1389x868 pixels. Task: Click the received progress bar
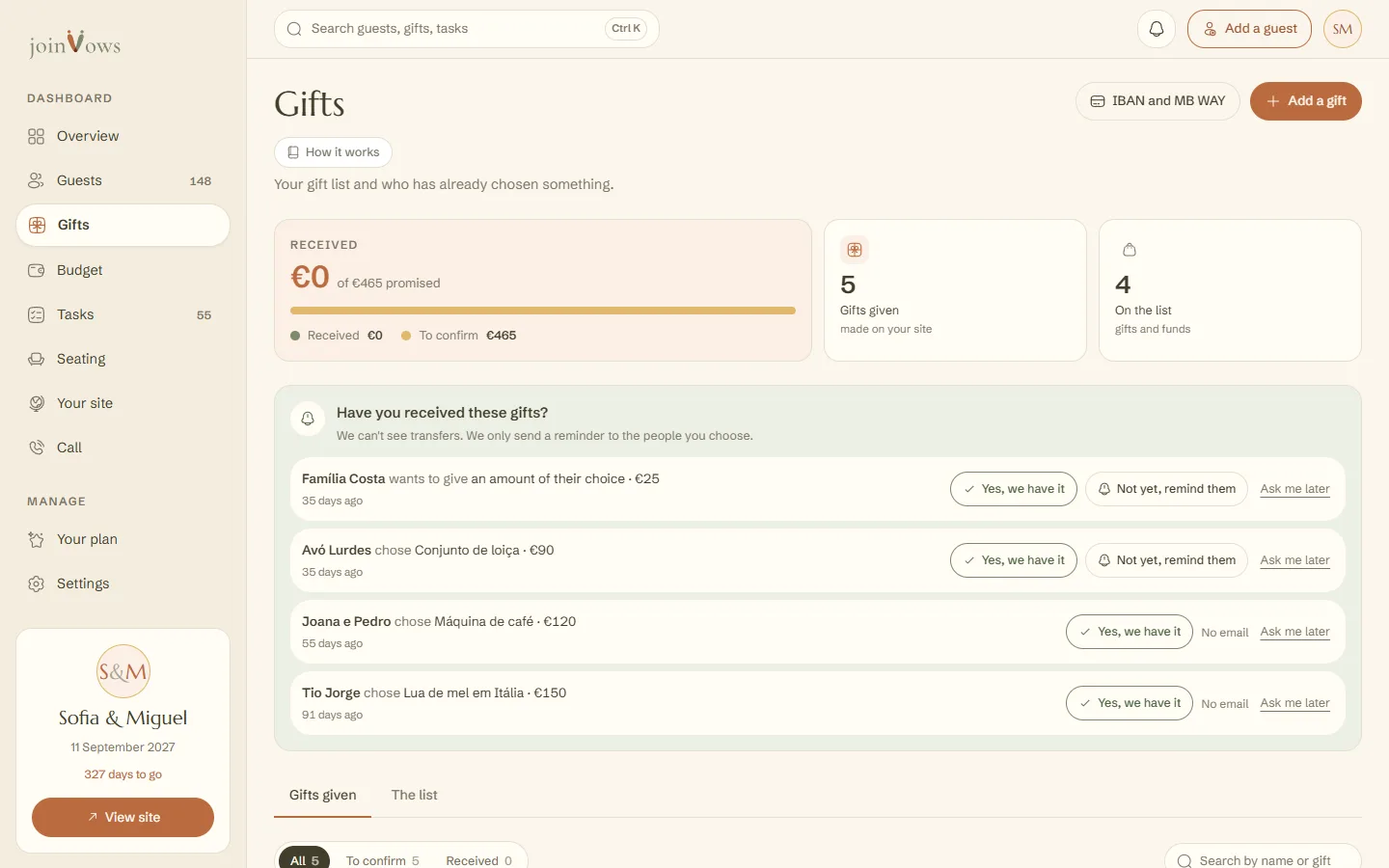[543, 311]
